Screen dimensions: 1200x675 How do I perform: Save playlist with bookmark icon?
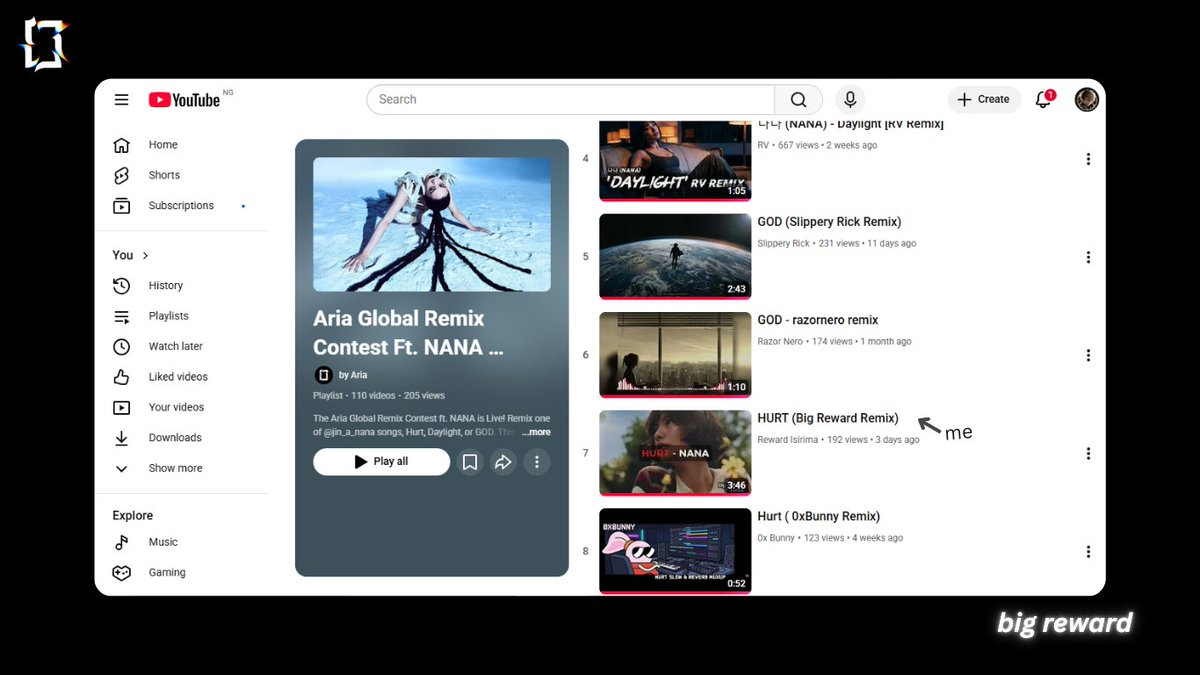point(470,462)
